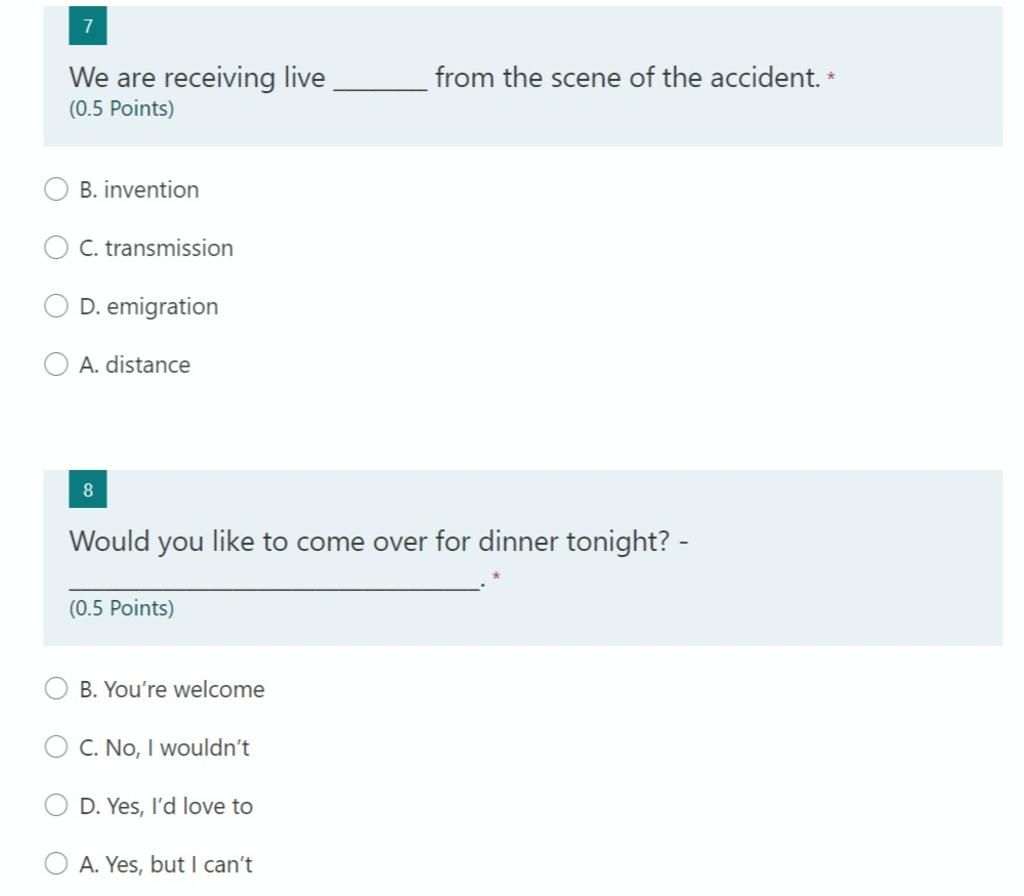
Task: Click the 'You're welcome' answer label text
Action: (185, 690)
